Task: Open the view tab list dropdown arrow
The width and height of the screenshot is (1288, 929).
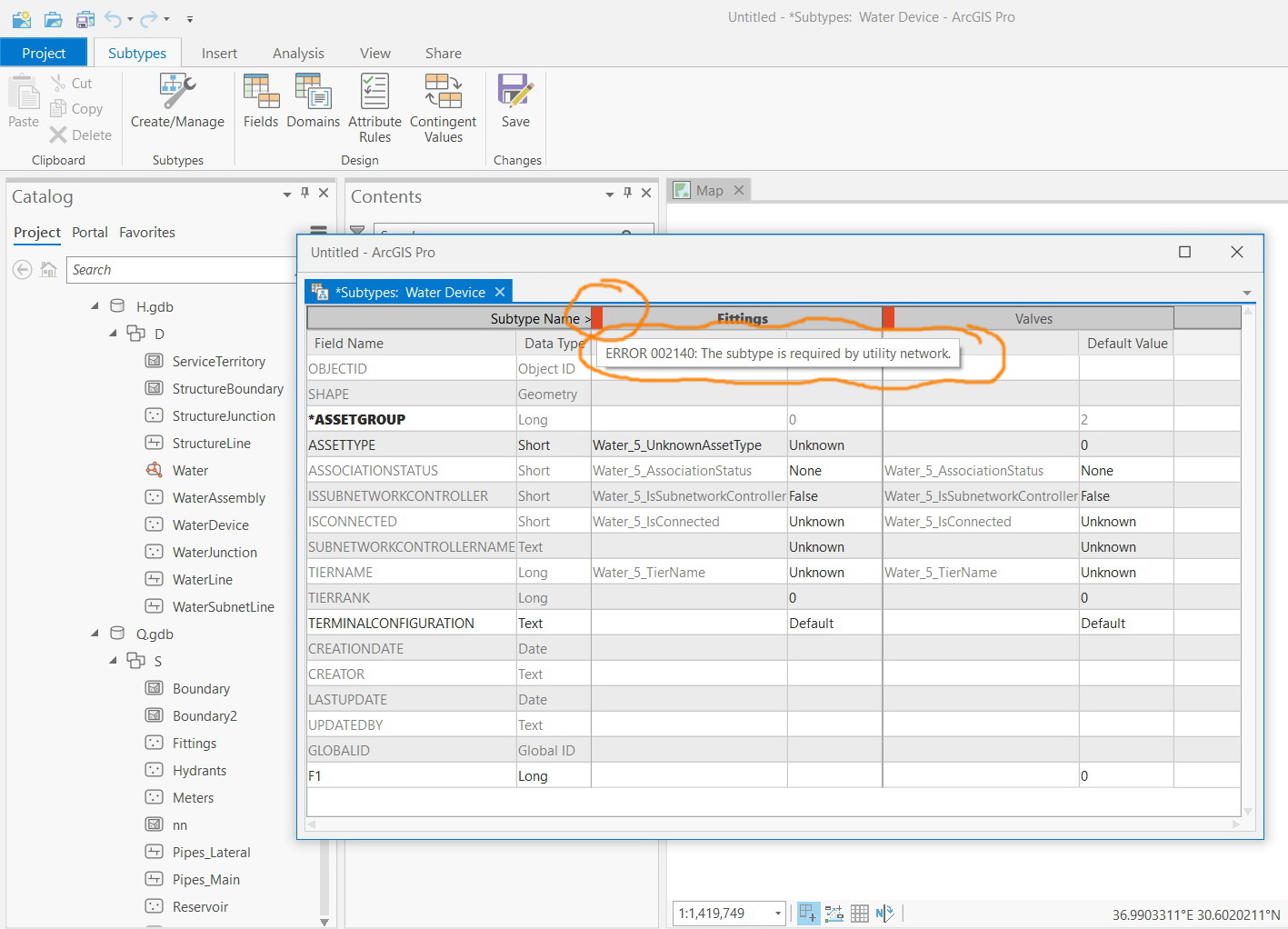Action: (1247, 293)
